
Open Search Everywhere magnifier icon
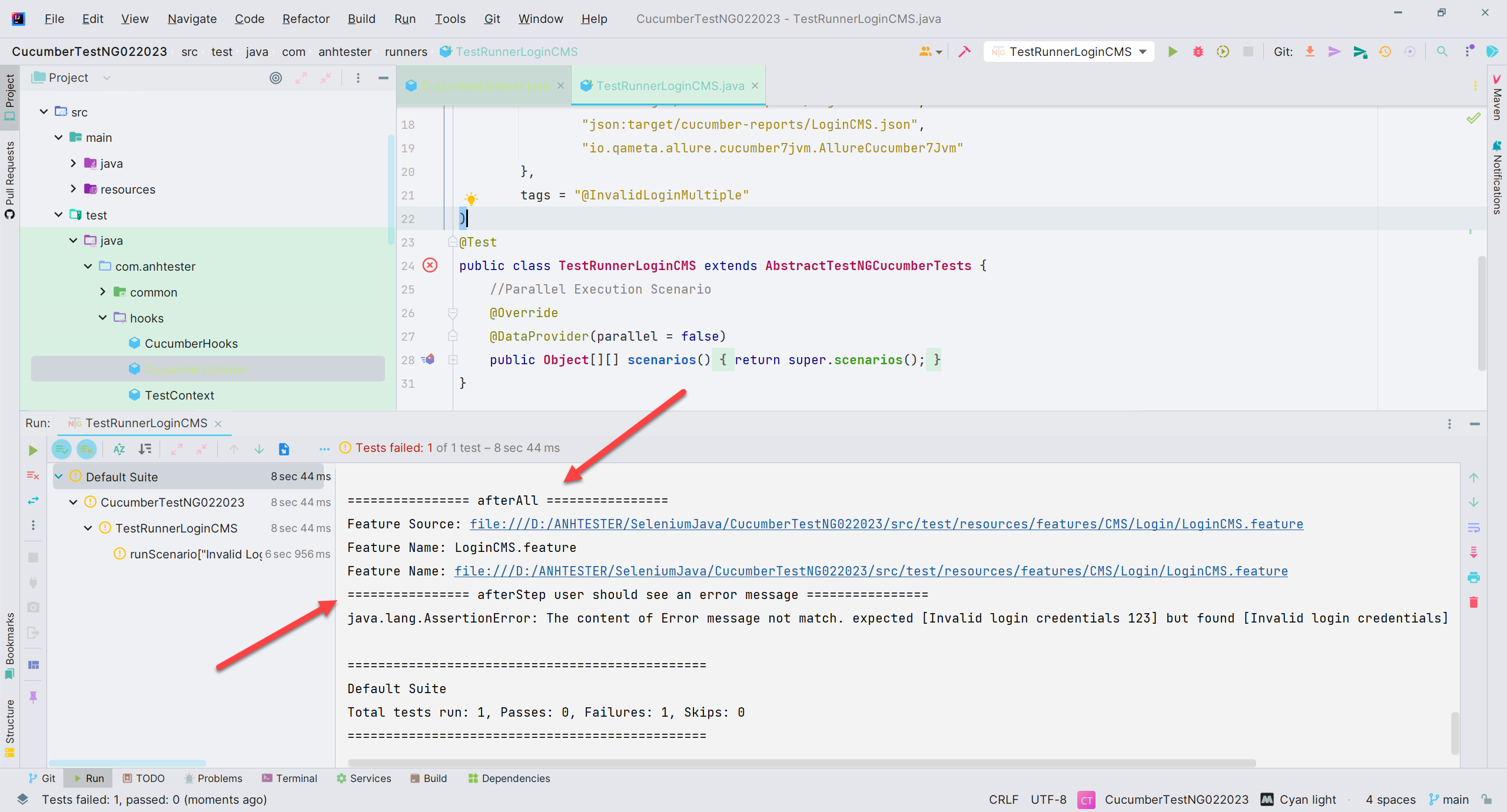(x=1442, y=52)
